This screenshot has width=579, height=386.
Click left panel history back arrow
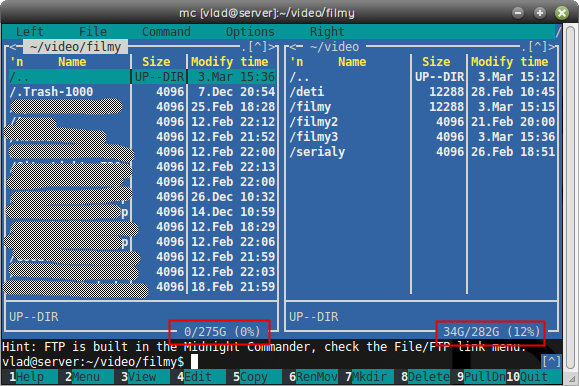13,47
